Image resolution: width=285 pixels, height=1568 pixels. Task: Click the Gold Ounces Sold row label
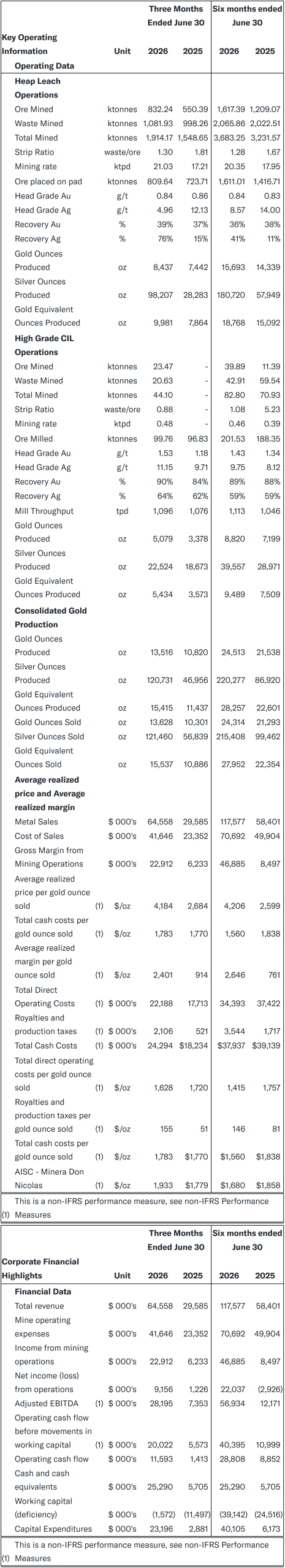pyautogui.click(x=48, y=723)
